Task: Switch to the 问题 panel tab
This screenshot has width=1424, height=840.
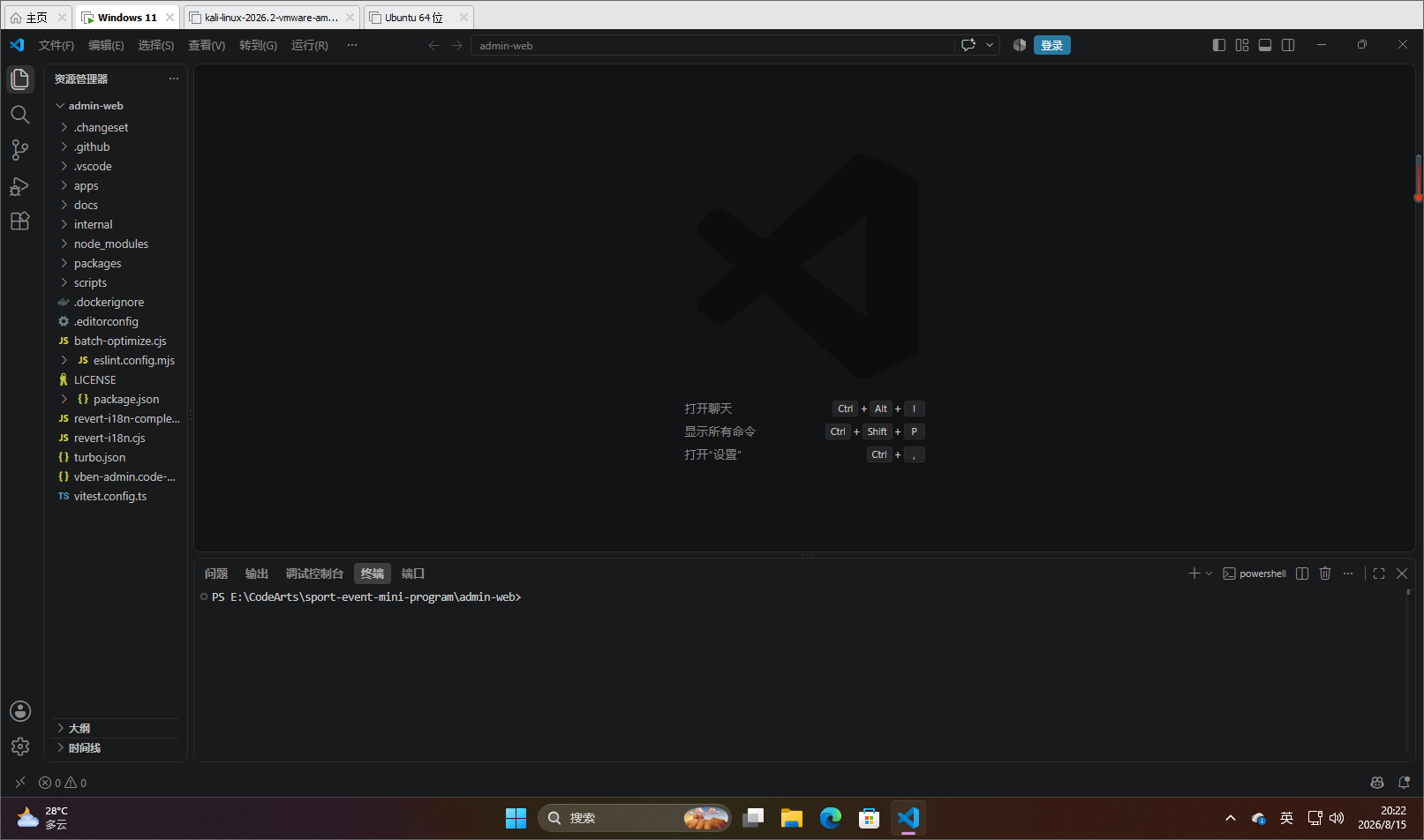Action: [x=216, y=574]
